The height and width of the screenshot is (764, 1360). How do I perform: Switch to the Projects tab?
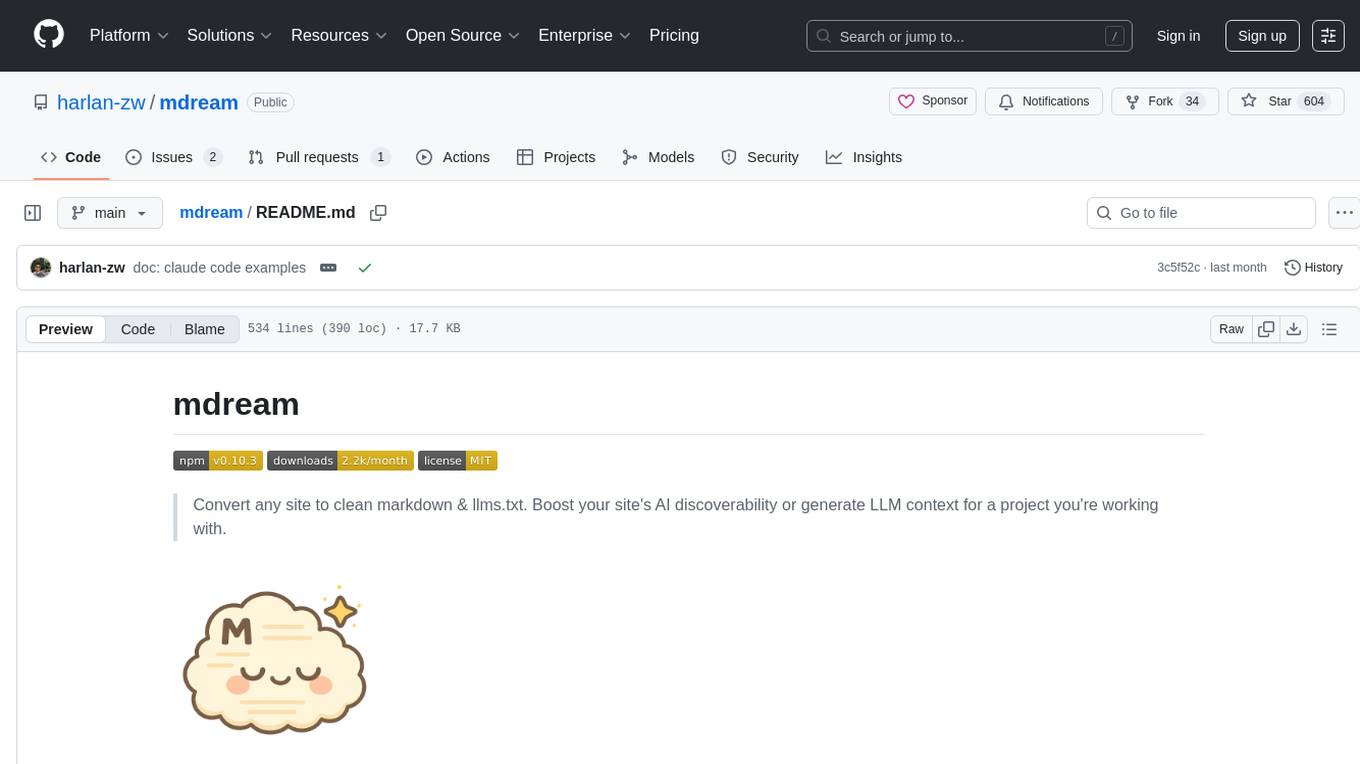556,157
